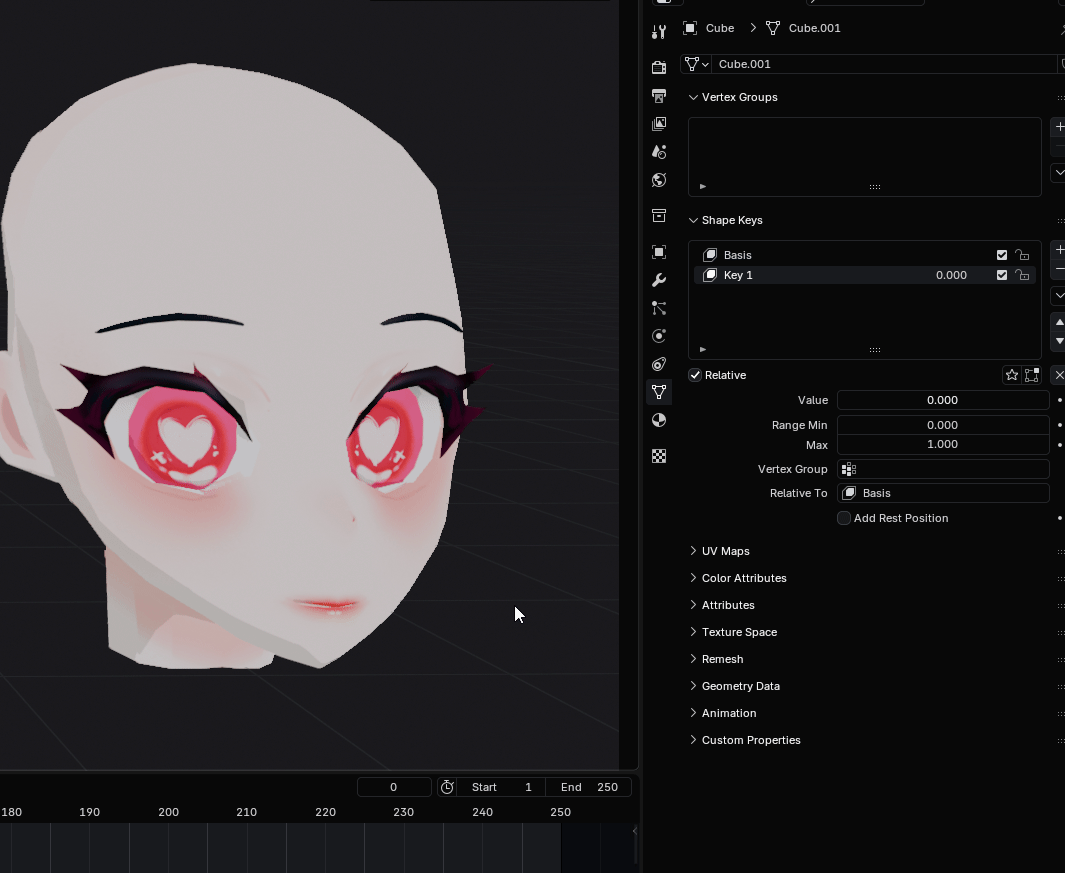
Task: Open the Texture properties checker tab
Action: tap(659, 456)
